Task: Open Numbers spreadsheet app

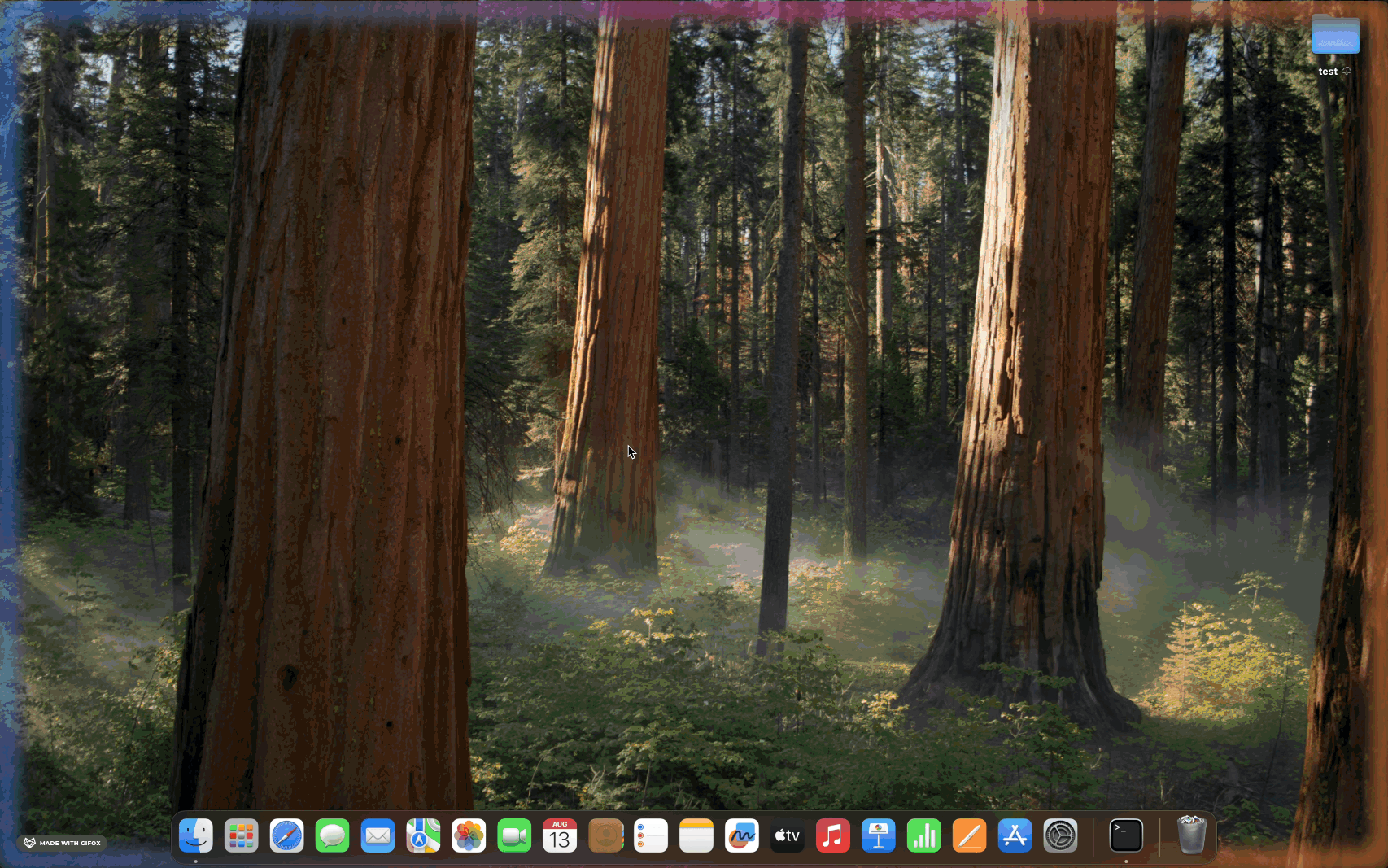Action: click(924, 835)
